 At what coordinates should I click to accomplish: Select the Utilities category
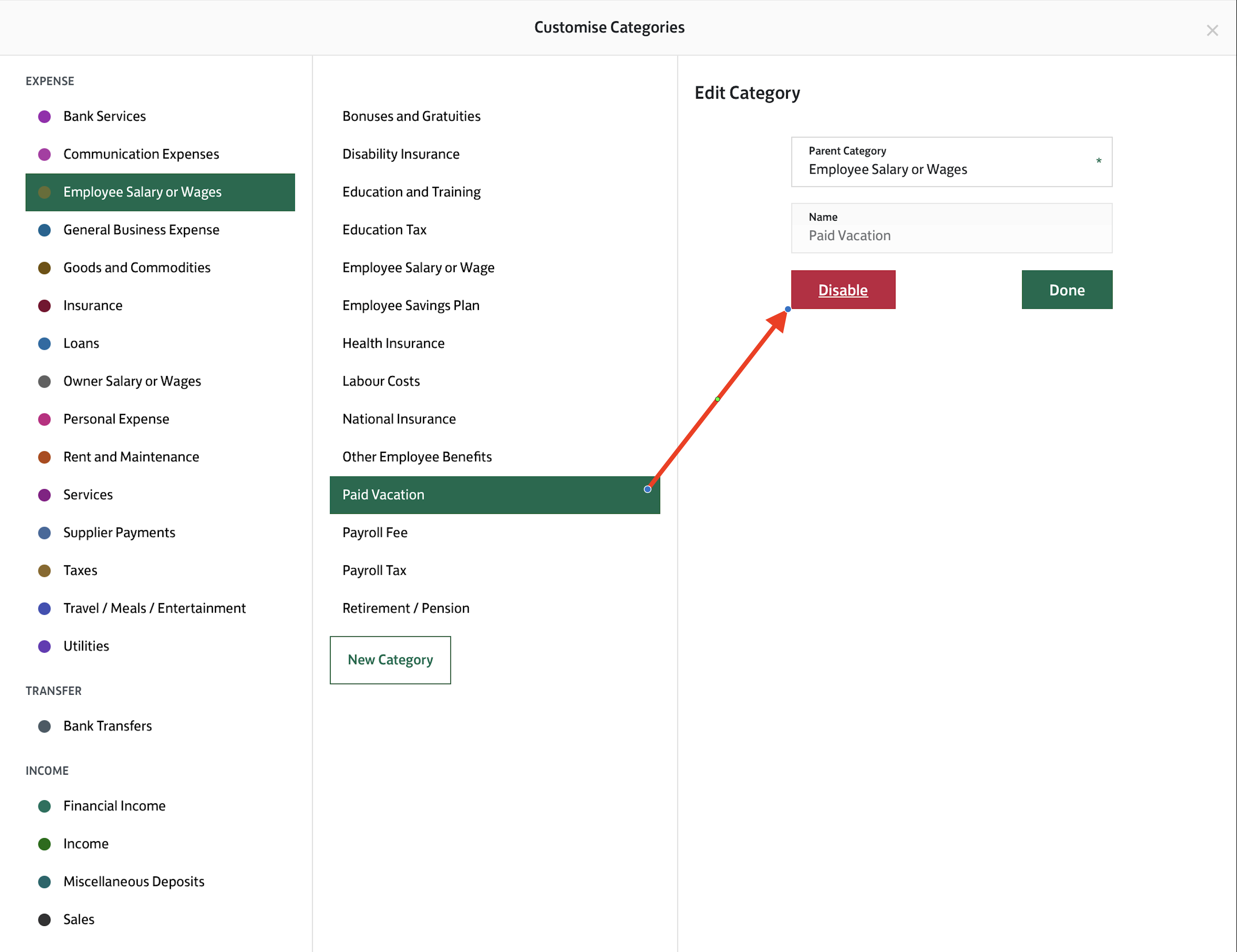[160, 646]
